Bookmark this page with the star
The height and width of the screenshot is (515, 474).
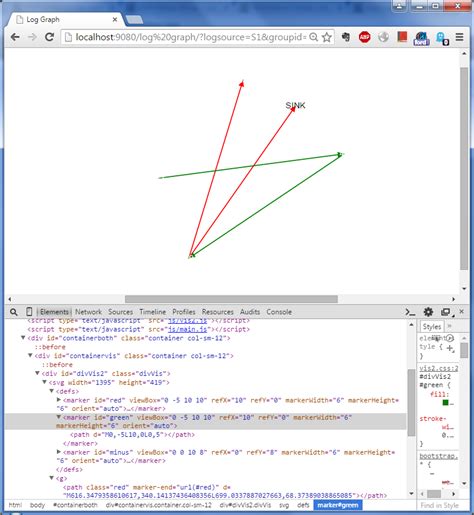pos(327,37)
